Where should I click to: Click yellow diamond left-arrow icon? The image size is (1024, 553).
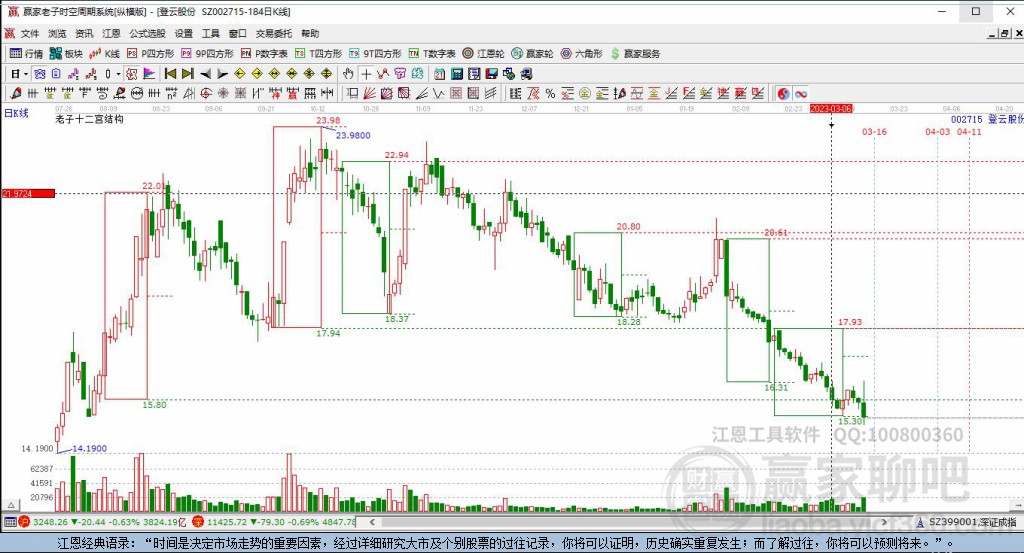pos(240,74)
